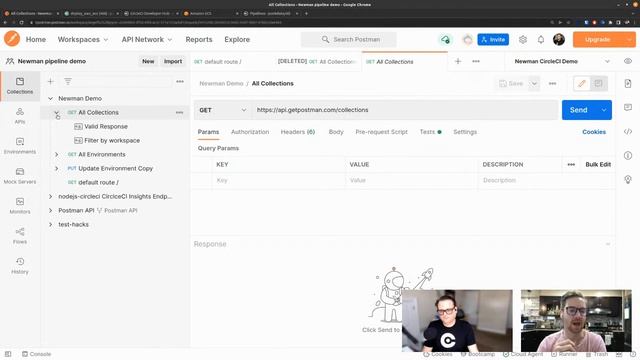Screen dimensions: 640x360
Task: Select the Valid Response example
Action: click(x=106, y=127)
